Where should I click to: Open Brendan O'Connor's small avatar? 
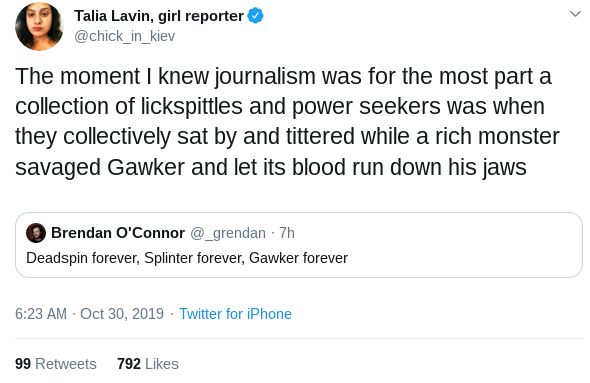click(36, 233)
